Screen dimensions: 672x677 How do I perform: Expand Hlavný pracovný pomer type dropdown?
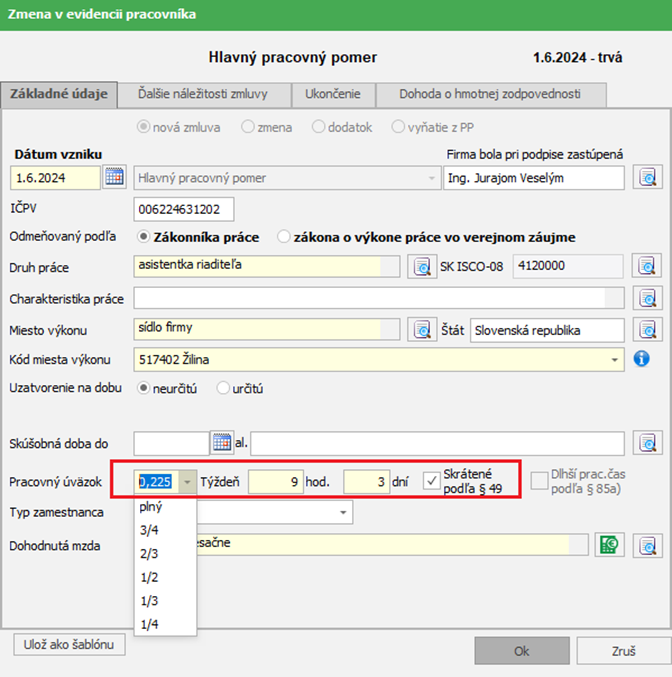point(431,178)
